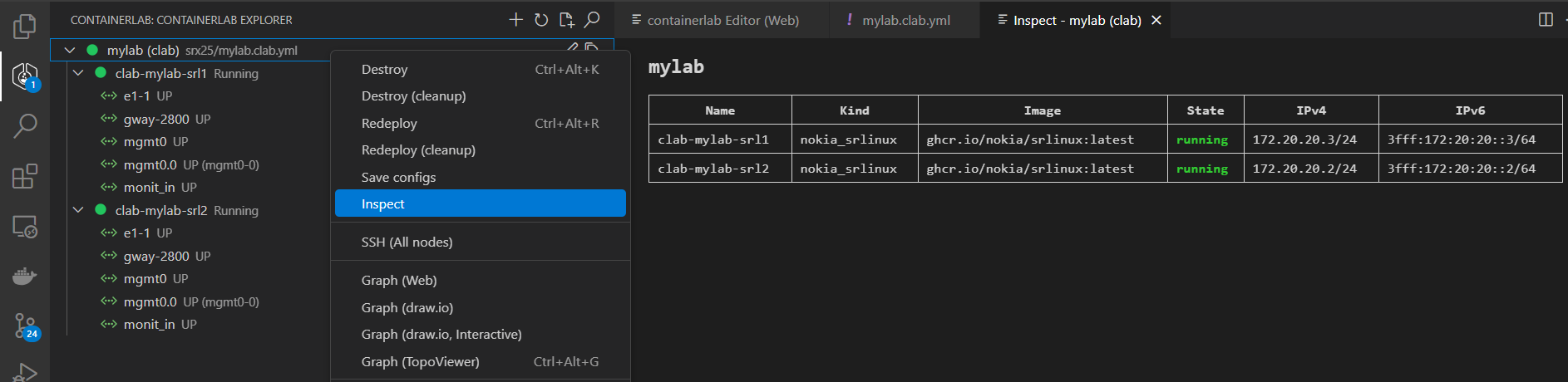The image size is (1568, 382).
Task: Collapse the mylab (clab) tree node
Action: tap(70, 51)
